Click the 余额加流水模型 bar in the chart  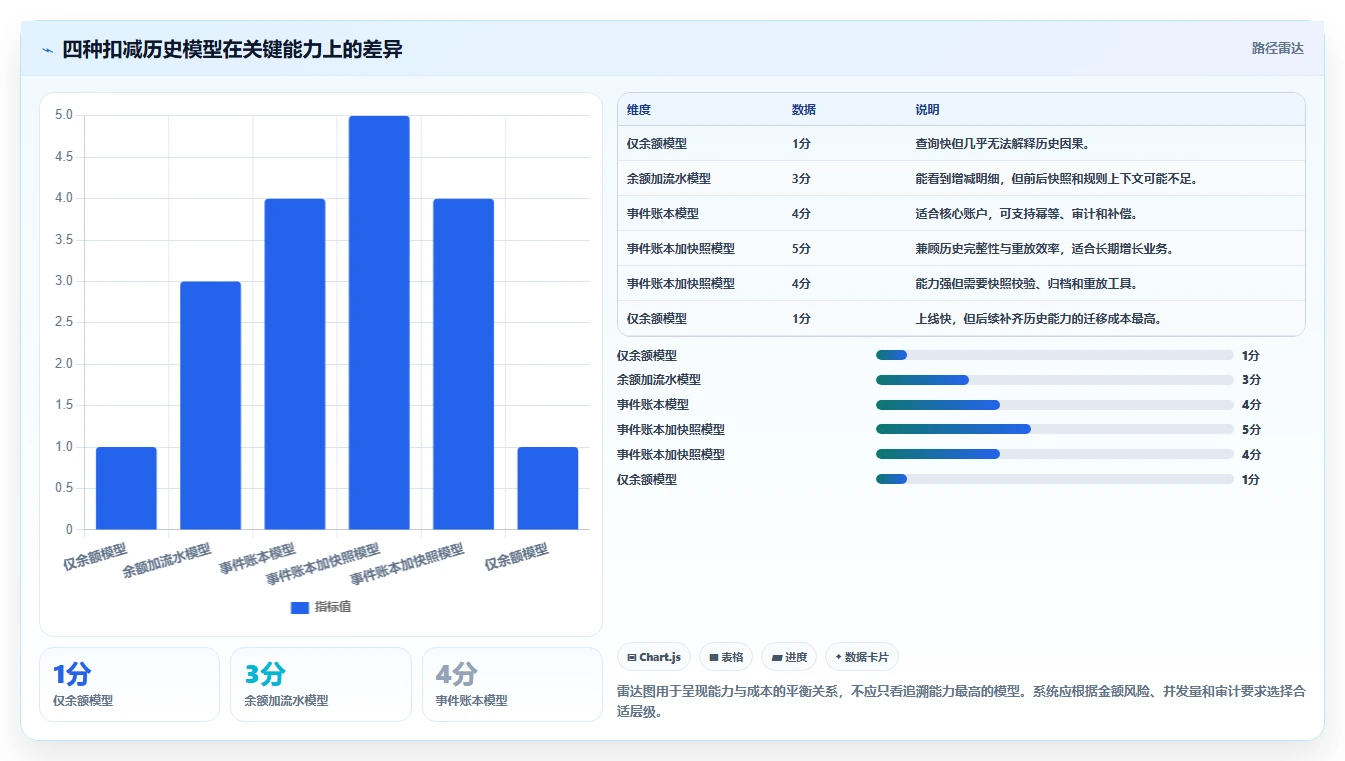[x=210, y=405]
